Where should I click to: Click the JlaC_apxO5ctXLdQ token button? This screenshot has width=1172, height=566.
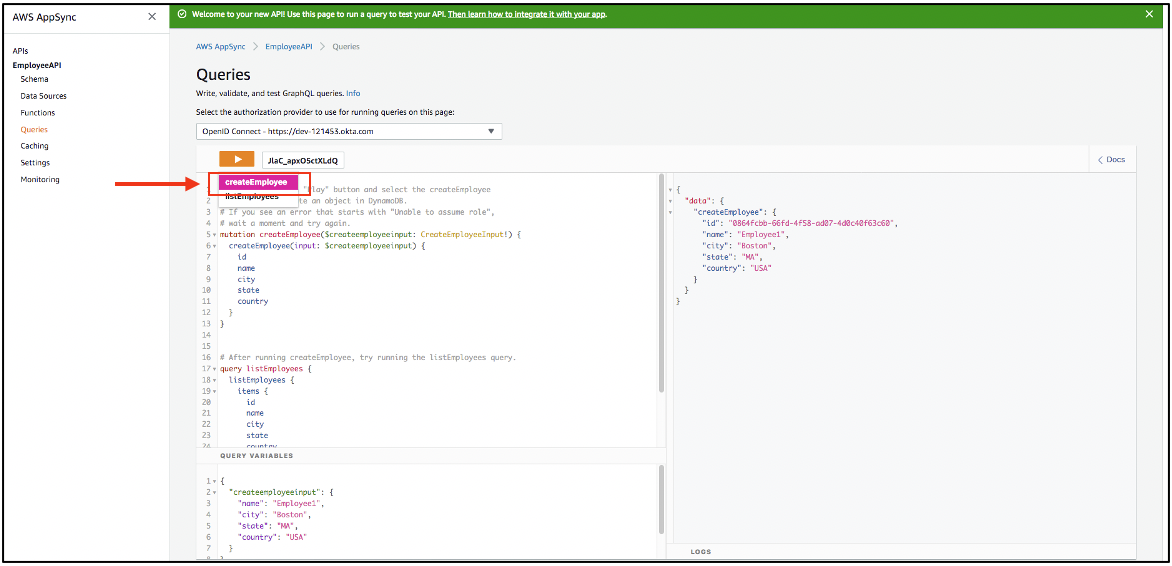click(303, 160)
